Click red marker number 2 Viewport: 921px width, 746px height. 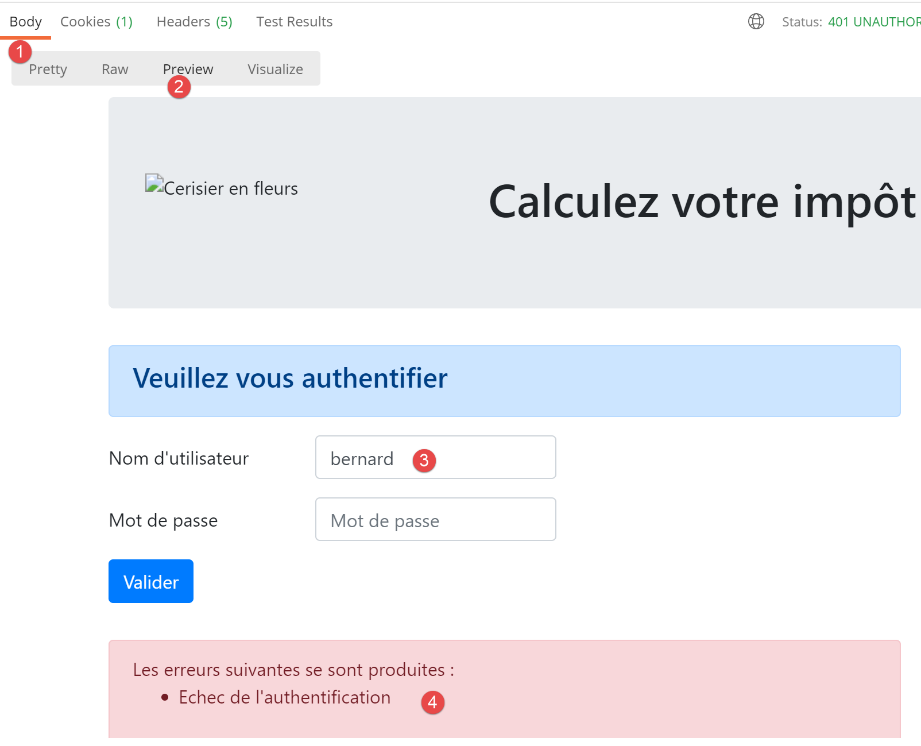click(179, 87)
